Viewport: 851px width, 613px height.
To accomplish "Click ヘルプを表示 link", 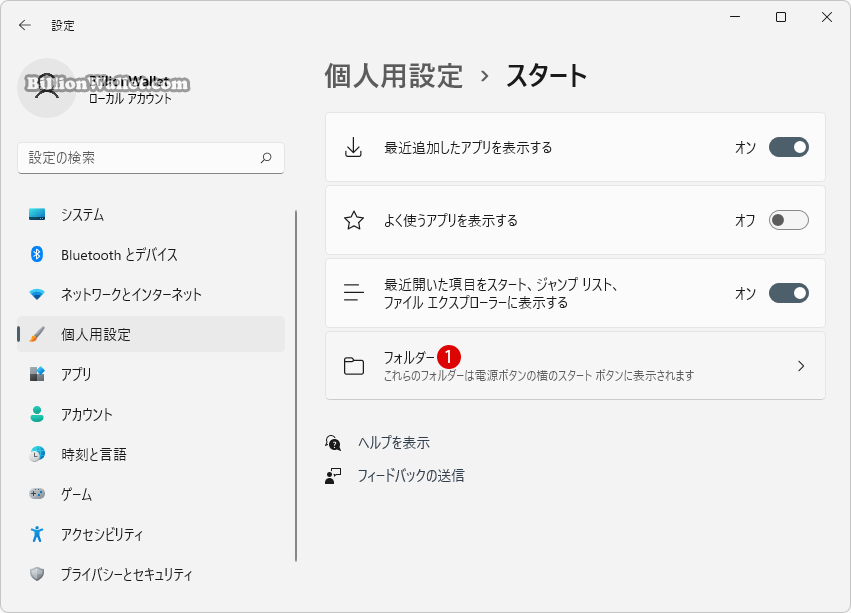I will (393, 443).
